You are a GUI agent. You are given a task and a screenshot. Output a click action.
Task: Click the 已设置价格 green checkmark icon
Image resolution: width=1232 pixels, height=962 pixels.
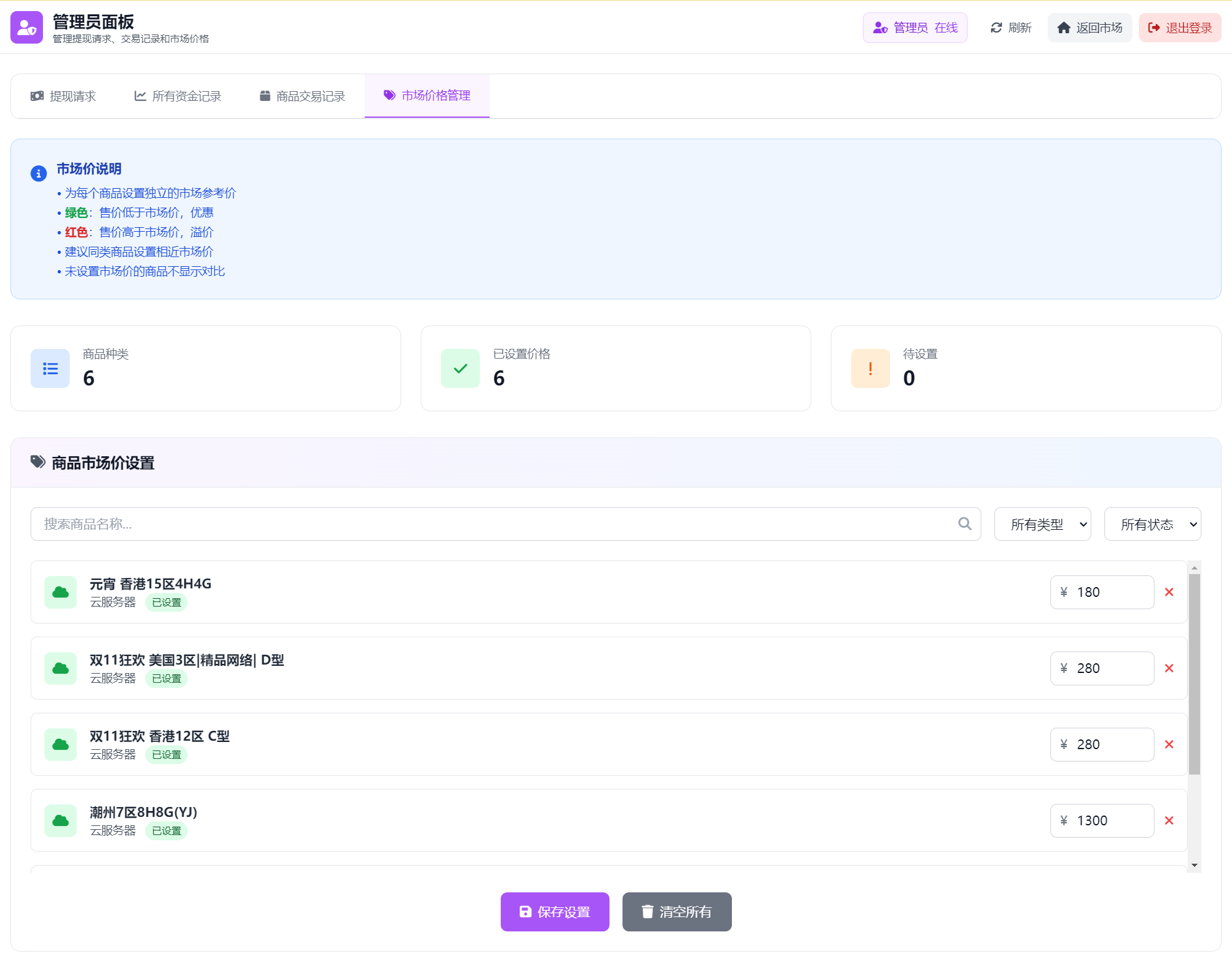pyautogui.click(x=460, y=368)
